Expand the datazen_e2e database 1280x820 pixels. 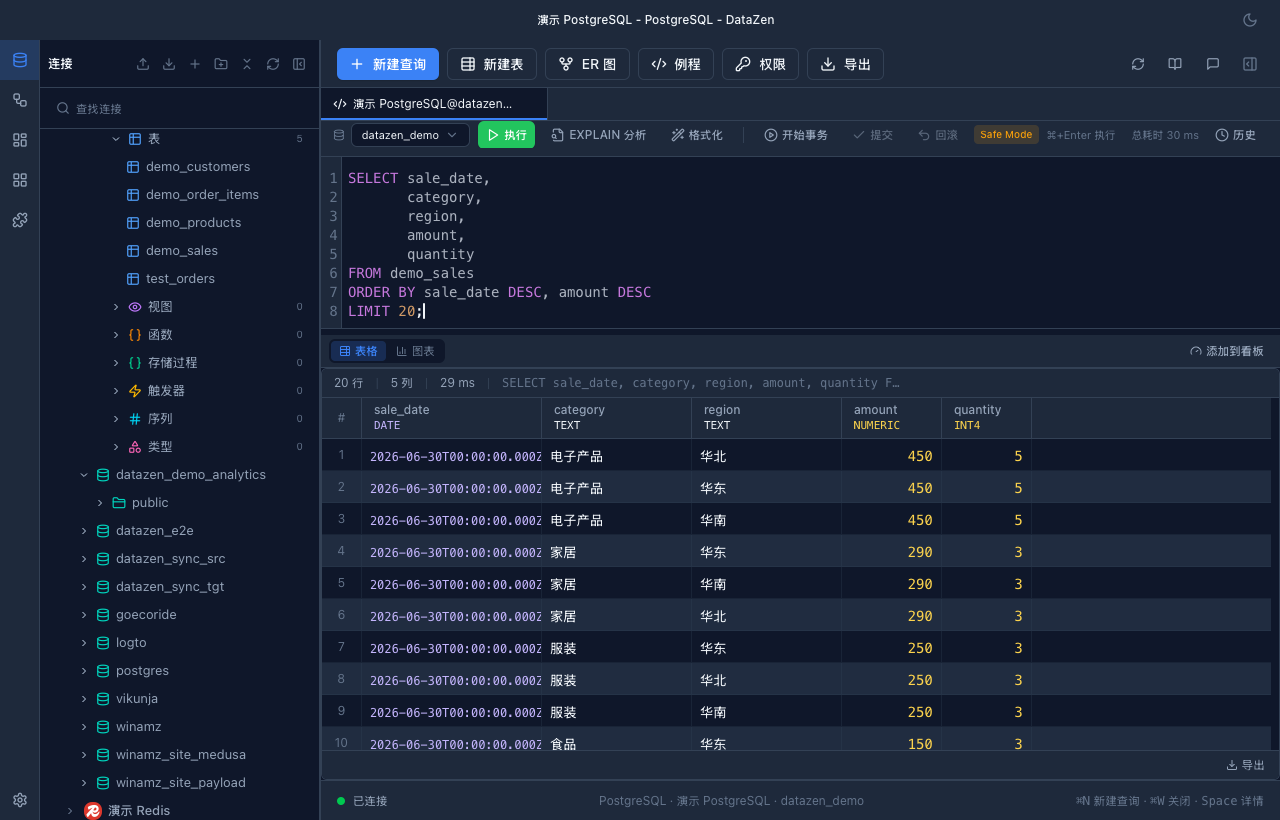pos(84,531)
